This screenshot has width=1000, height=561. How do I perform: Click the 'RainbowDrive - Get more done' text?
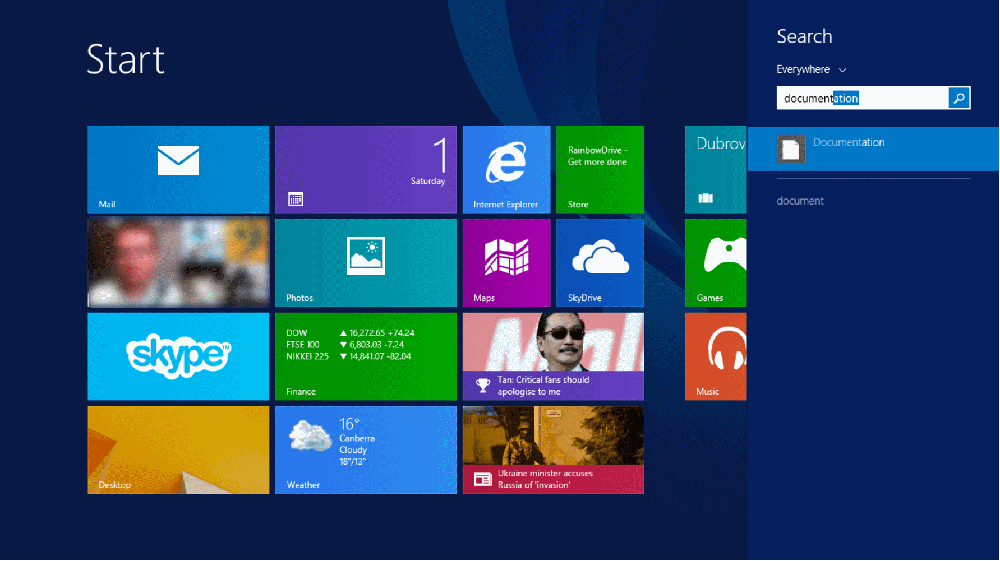[598, 156]
